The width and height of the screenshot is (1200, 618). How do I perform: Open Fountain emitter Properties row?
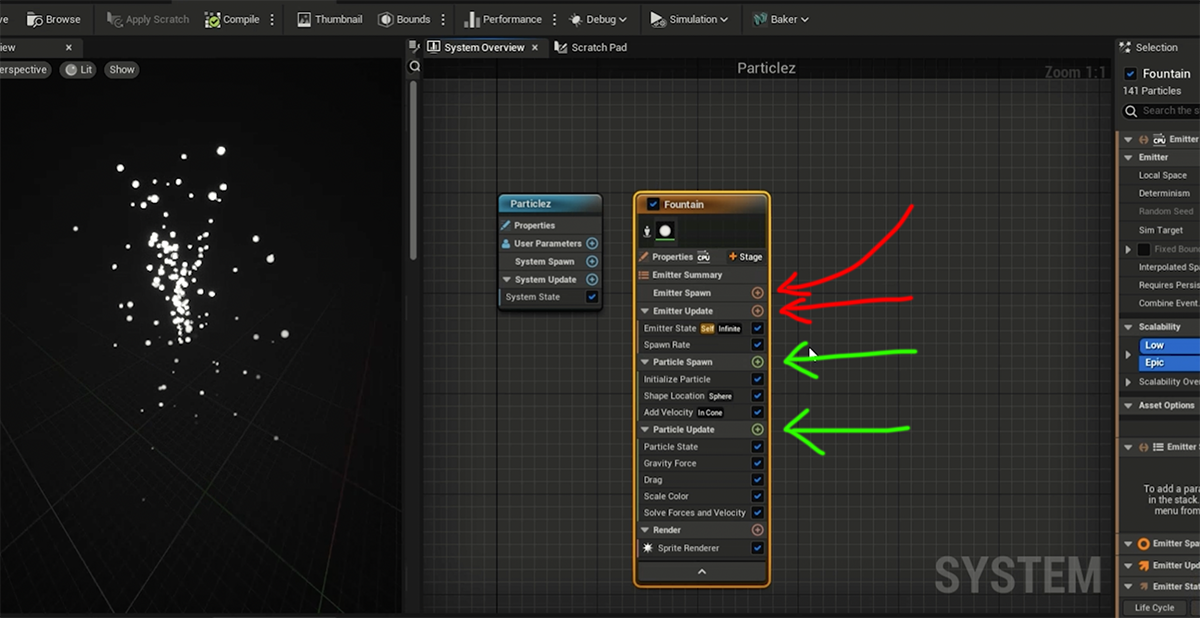(673, 257)
